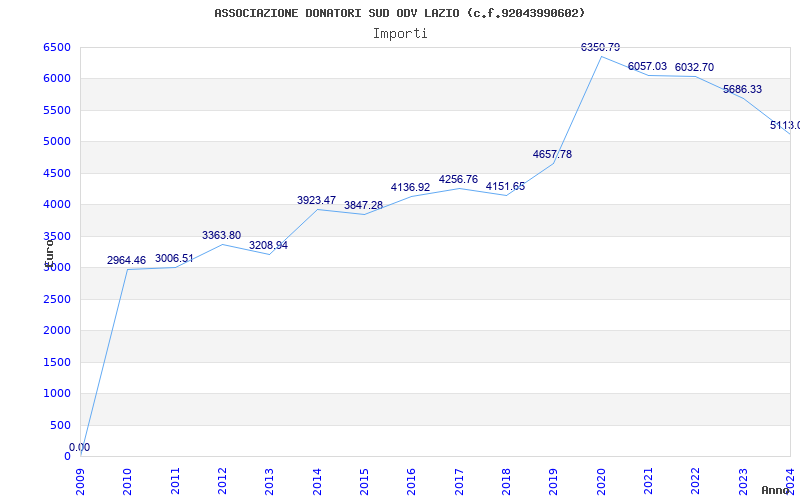The image size is (800, 500).
Task: Select the 2964.46 data label
Action: [126, 260]
